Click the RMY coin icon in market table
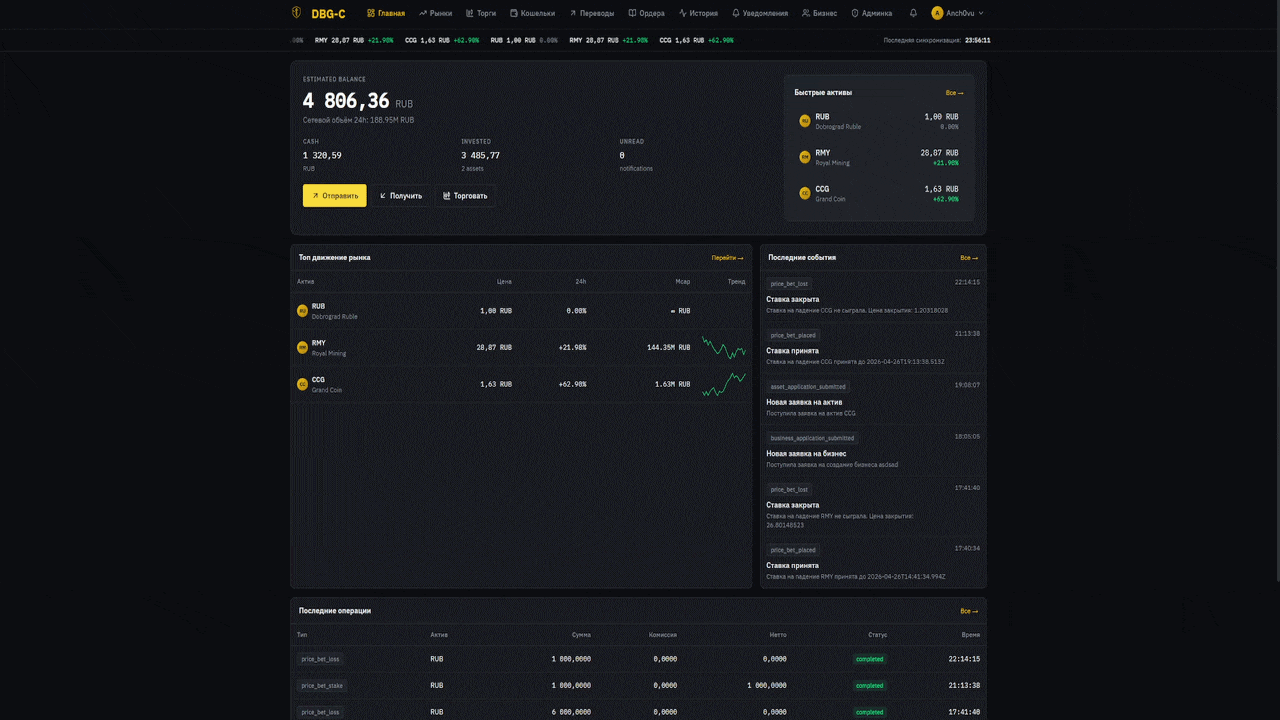 tap(303, 347)
